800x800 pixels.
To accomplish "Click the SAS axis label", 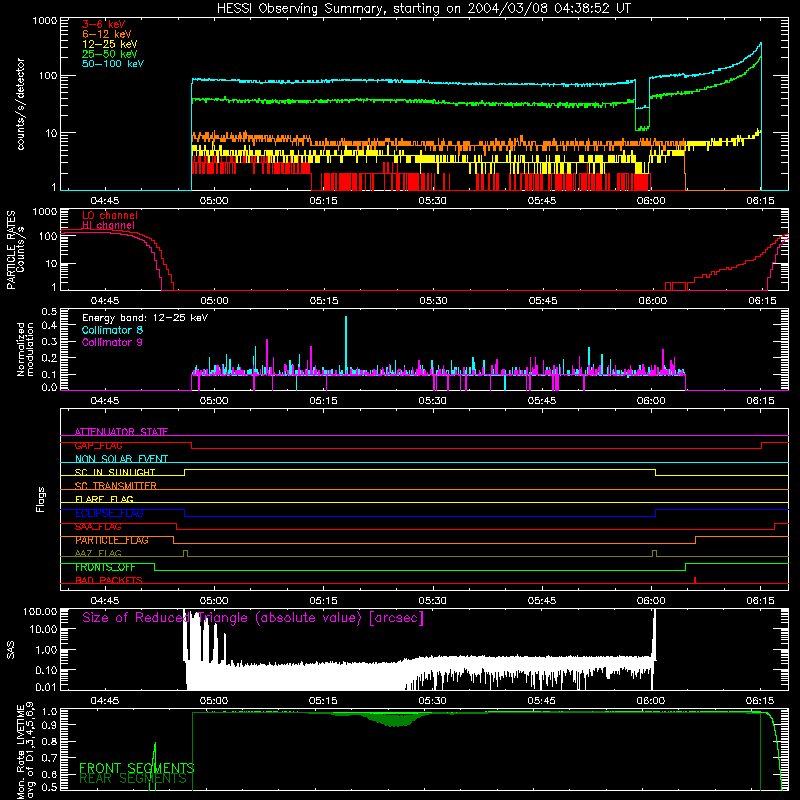I will (11, 650).
